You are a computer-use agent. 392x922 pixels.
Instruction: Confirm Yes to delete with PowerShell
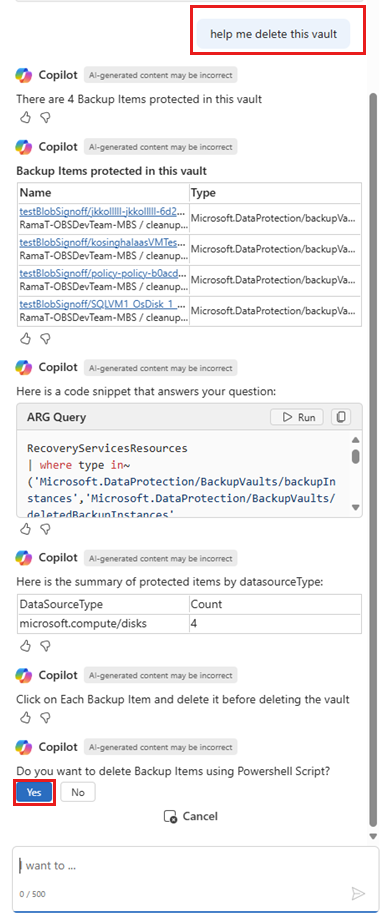(34, 792)
